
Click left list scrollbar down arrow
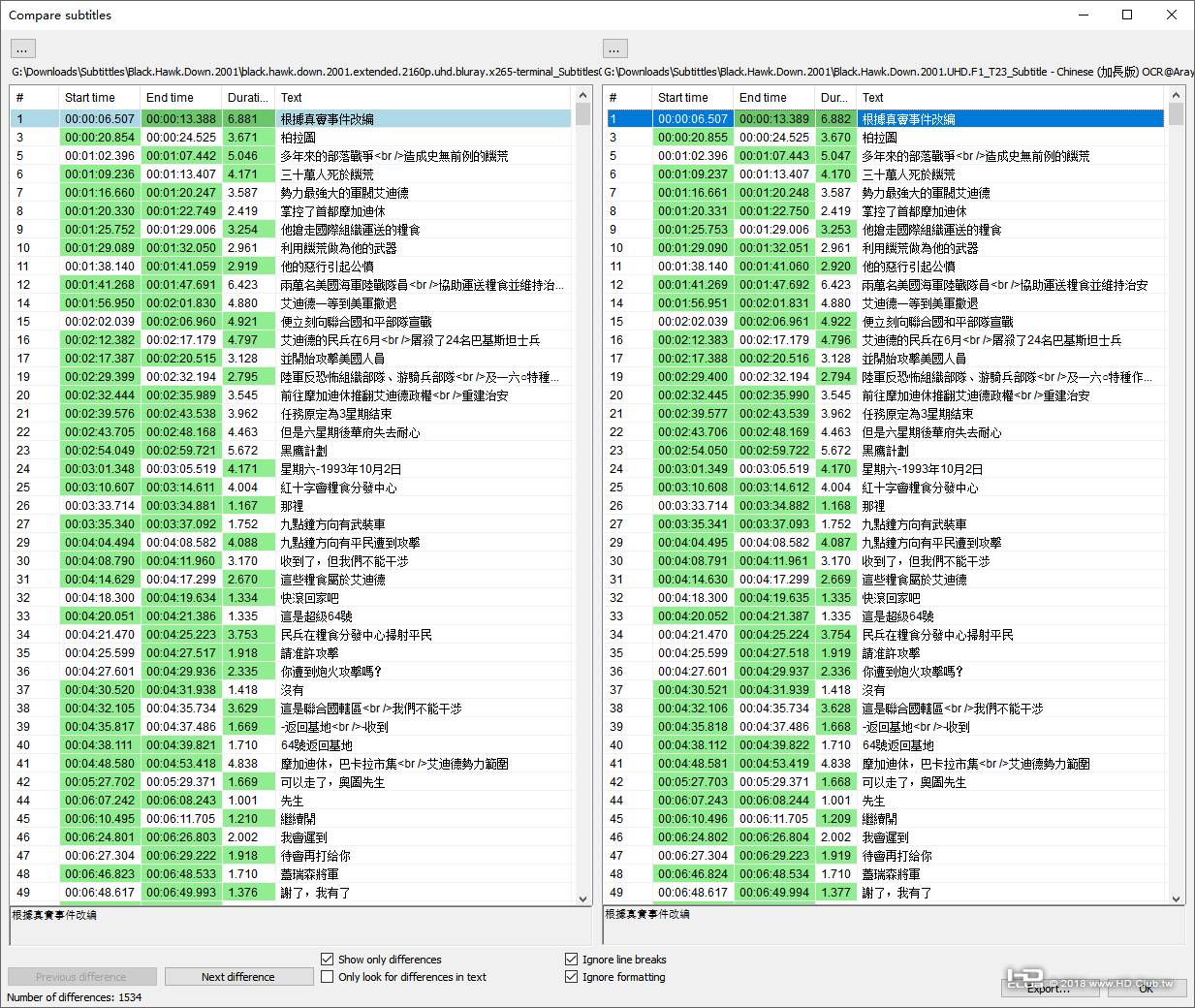582,898
